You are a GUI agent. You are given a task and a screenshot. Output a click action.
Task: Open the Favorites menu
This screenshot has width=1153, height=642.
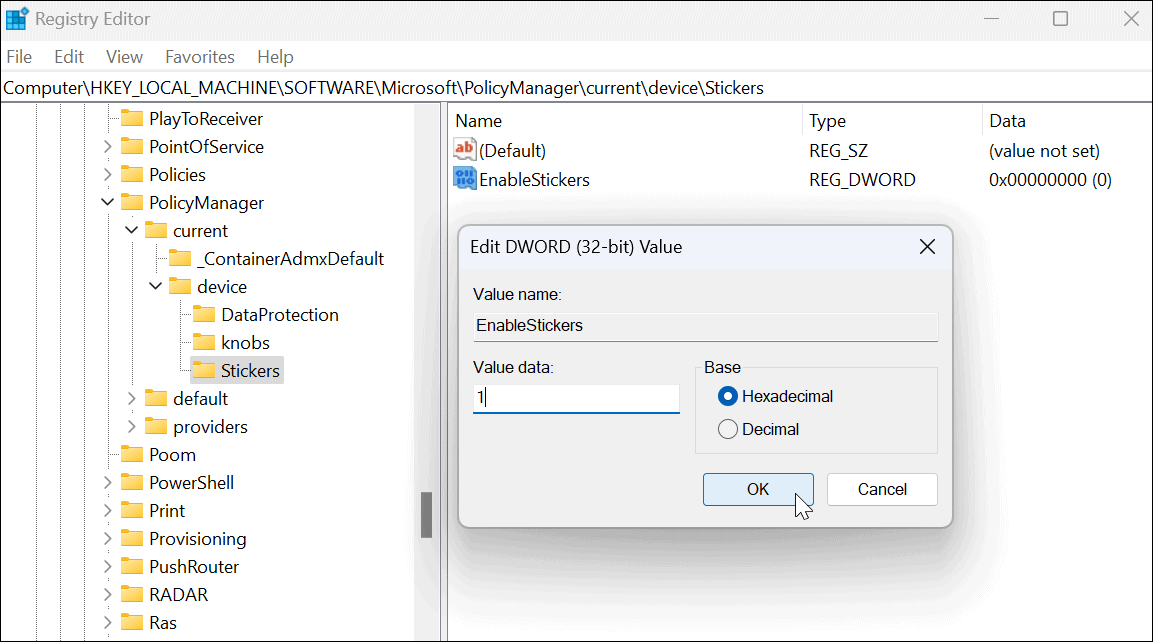click(199, 57)
